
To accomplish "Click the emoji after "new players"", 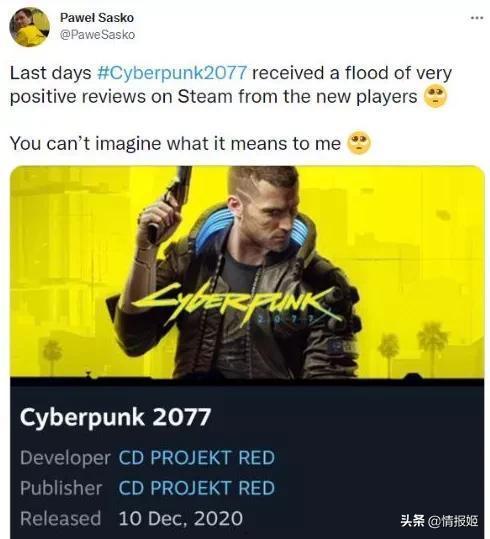I will 435,97.
